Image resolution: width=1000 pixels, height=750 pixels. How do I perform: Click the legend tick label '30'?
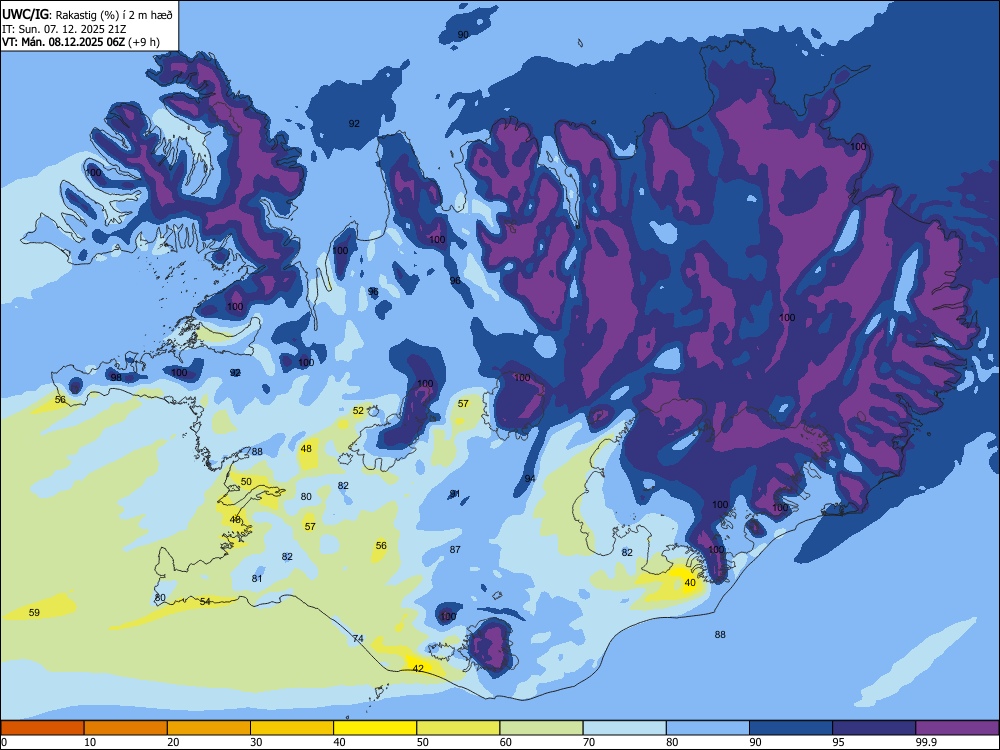[x=256, y=742]
